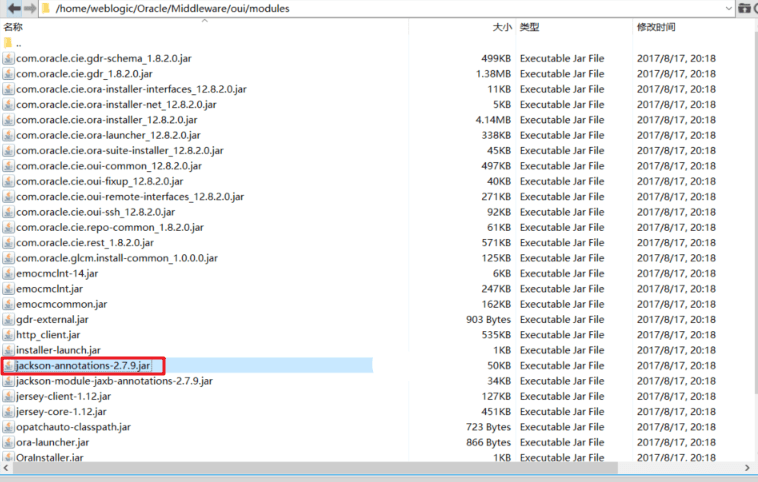
Task: Click the icon of com.oracle.cie.ora-launcher_12.8.2.0.jar
Action: point(8,135)
